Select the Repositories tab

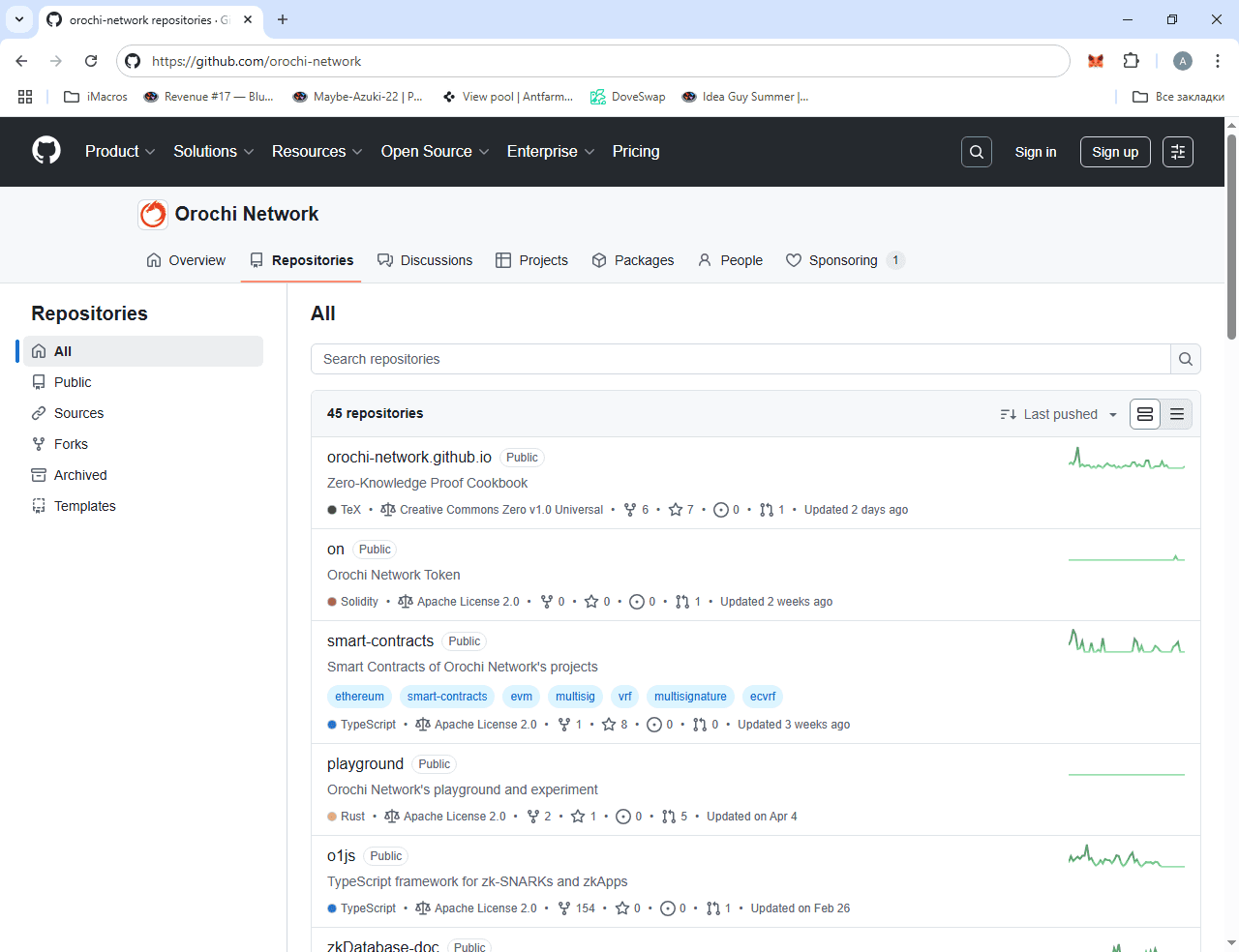(301, 260)
